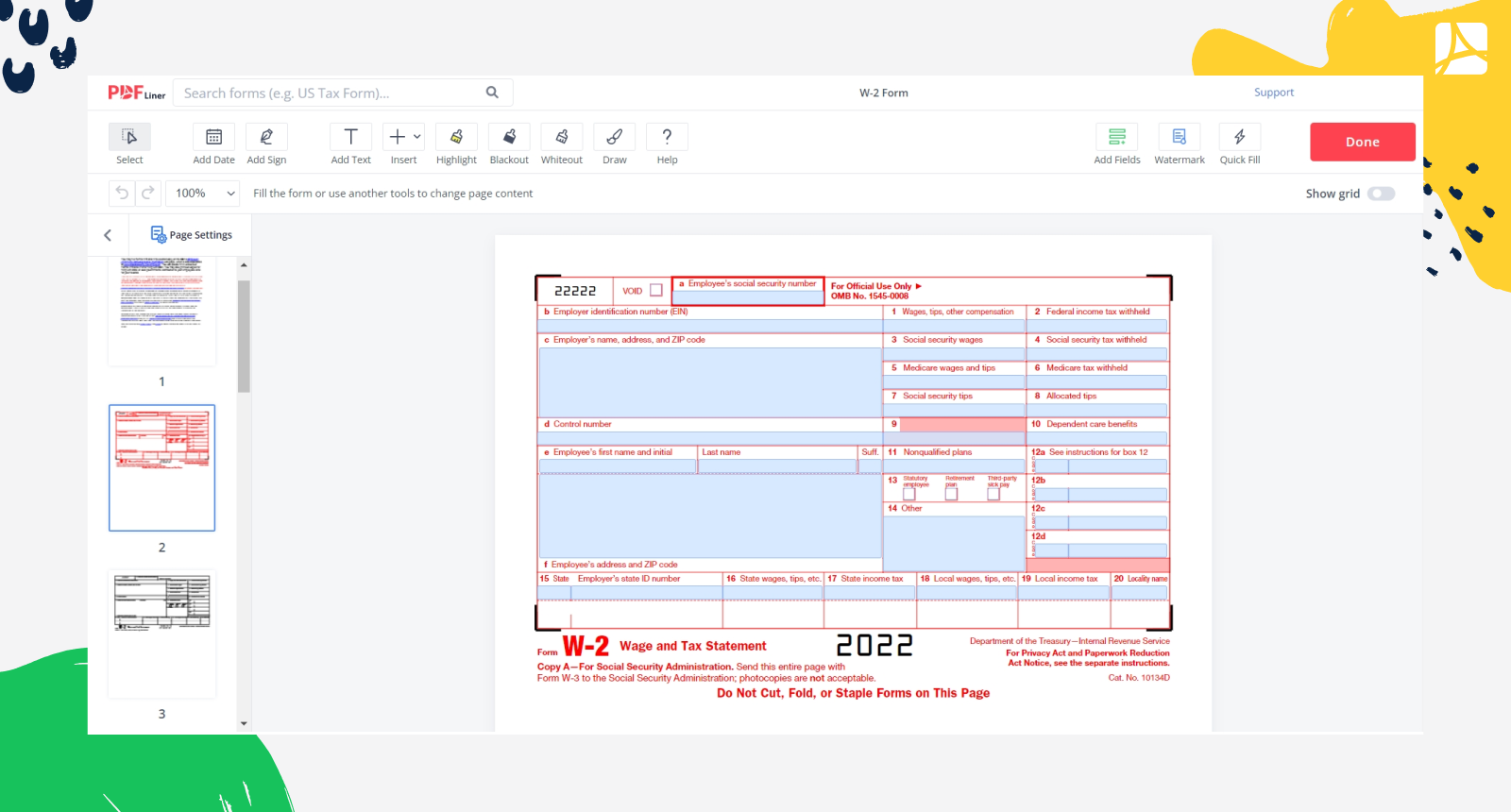Collapse the page thumbnails panel
1511x812 pixels.
pyautogui.click(x=108, y=235)
